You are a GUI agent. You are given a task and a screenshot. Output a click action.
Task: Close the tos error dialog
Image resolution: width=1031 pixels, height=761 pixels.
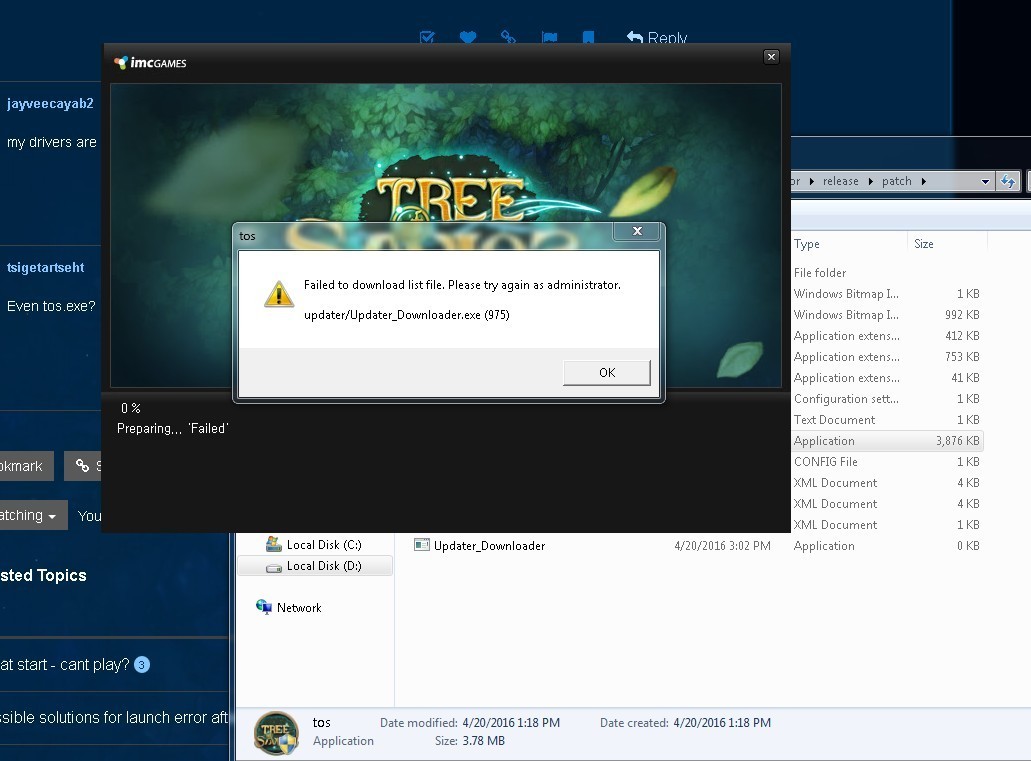[637, 232]
